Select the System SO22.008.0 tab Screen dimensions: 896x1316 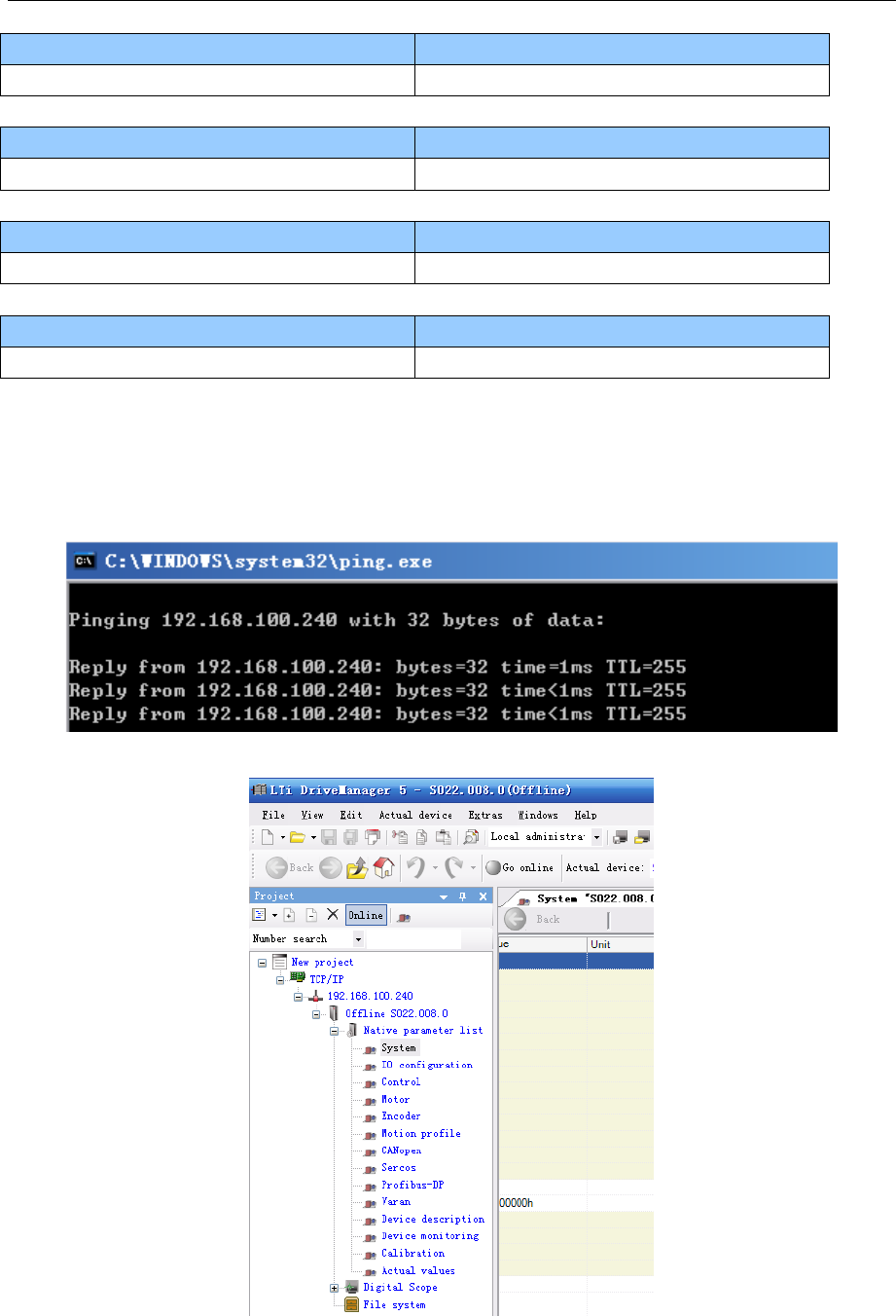point(586,898)
